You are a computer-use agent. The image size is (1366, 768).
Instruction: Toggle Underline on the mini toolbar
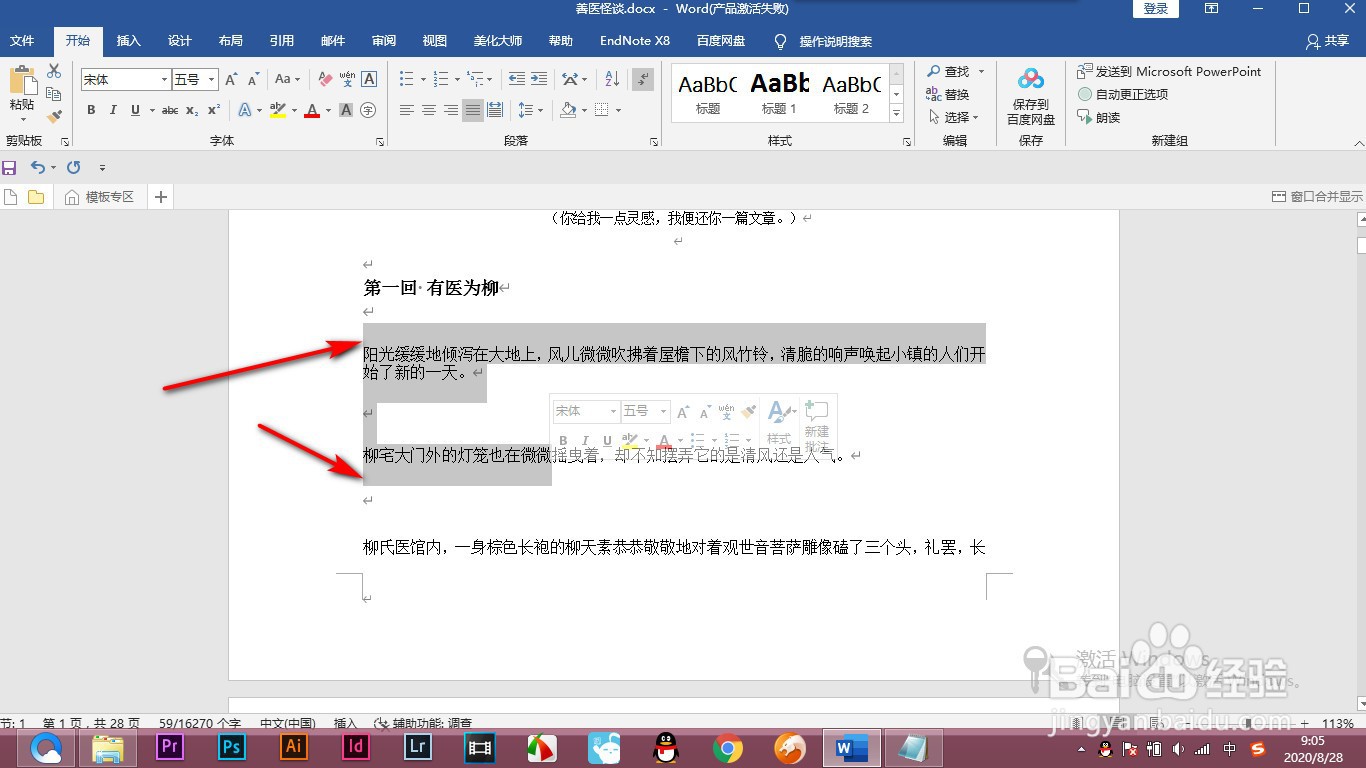[x=607, y=440]
